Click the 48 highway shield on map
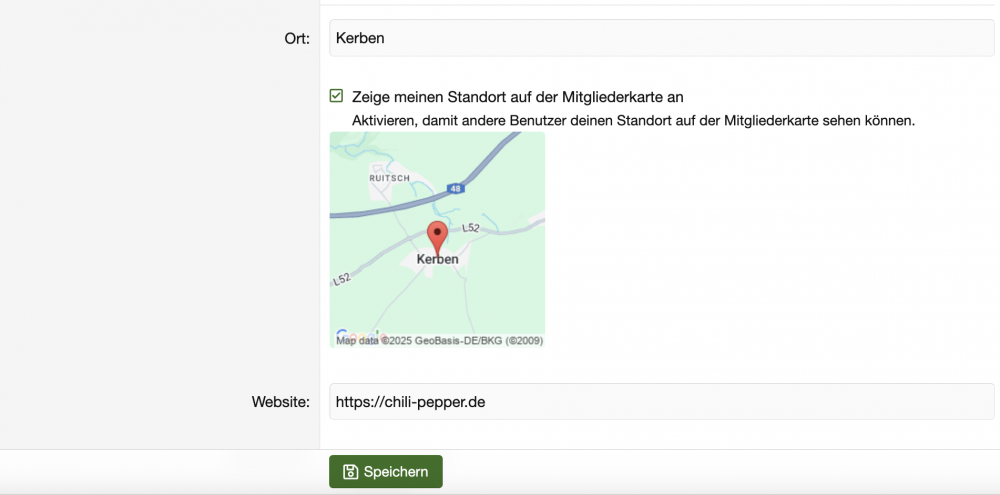The image size is (1000, 495). coord(455,188)
